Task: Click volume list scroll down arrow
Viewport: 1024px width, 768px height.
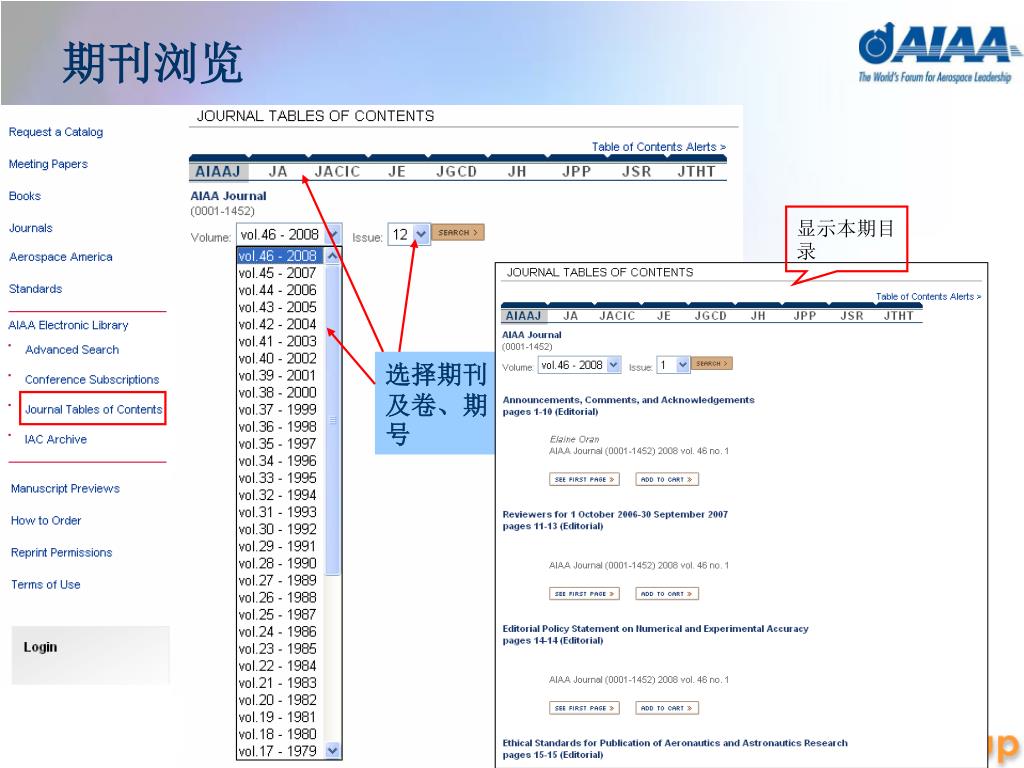Action: coord(332,751)
